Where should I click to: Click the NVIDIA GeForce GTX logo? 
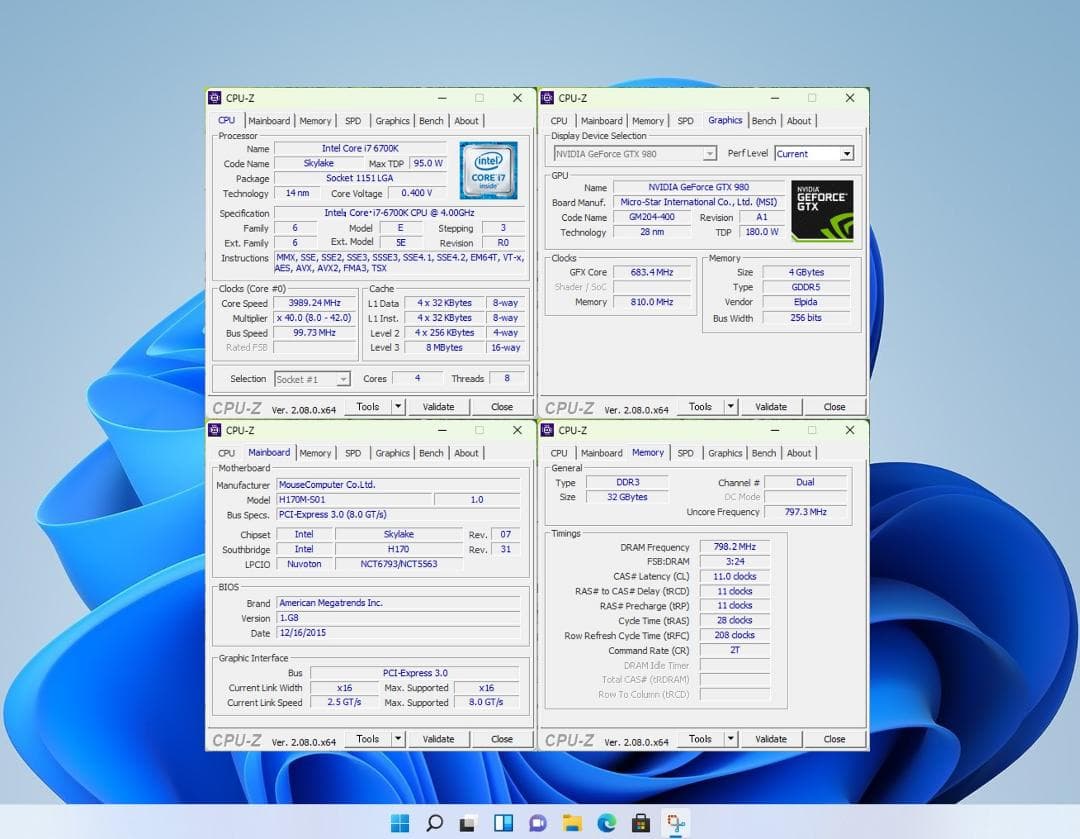[821, 210]
